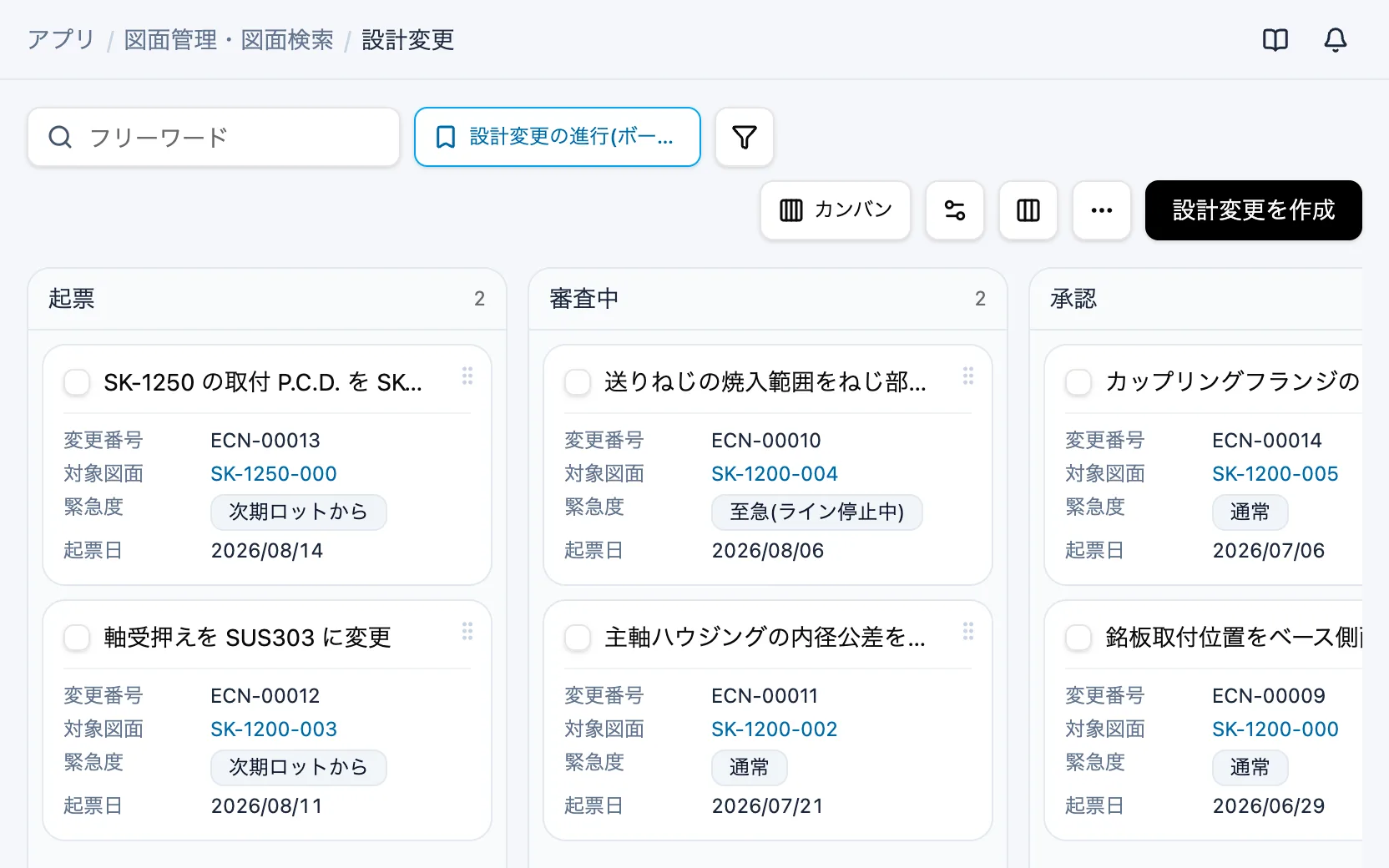Viewport: 1389px width, 868px height.
Task: Open drawing link SK-1200-004
Action: 775,473
